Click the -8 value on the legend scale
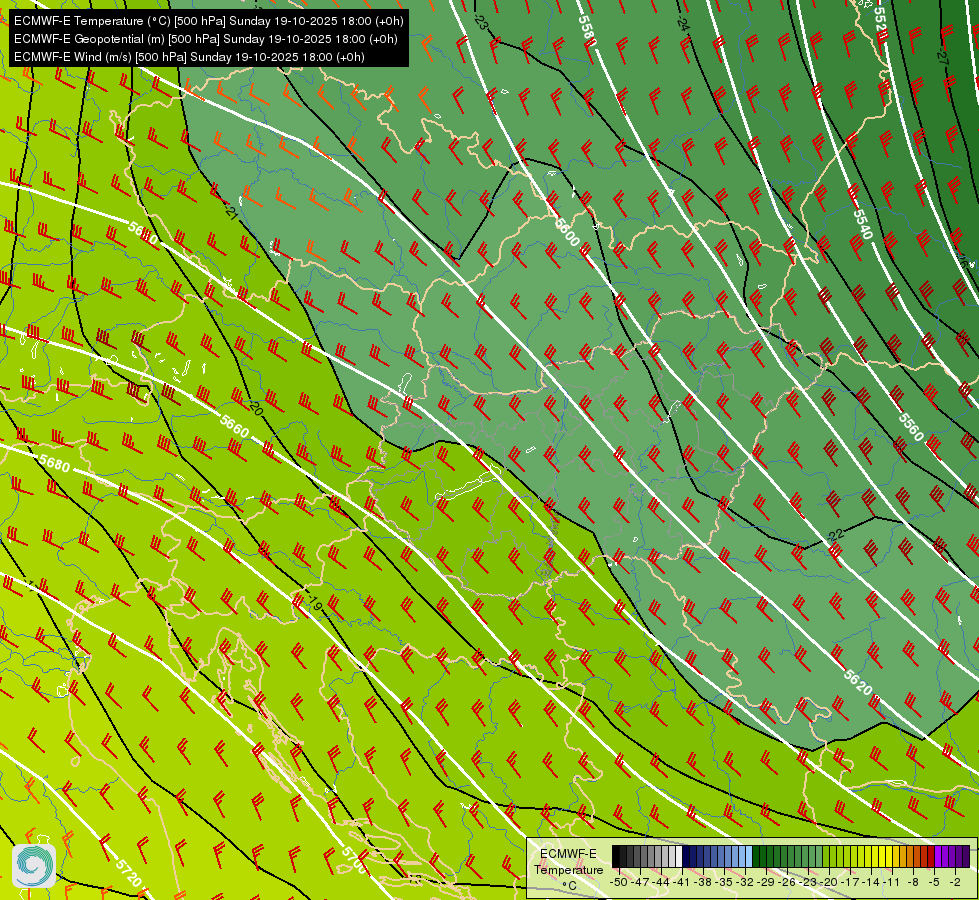Image resolution: width=979 pixels, height=900 pixels. tap(913, 882)
